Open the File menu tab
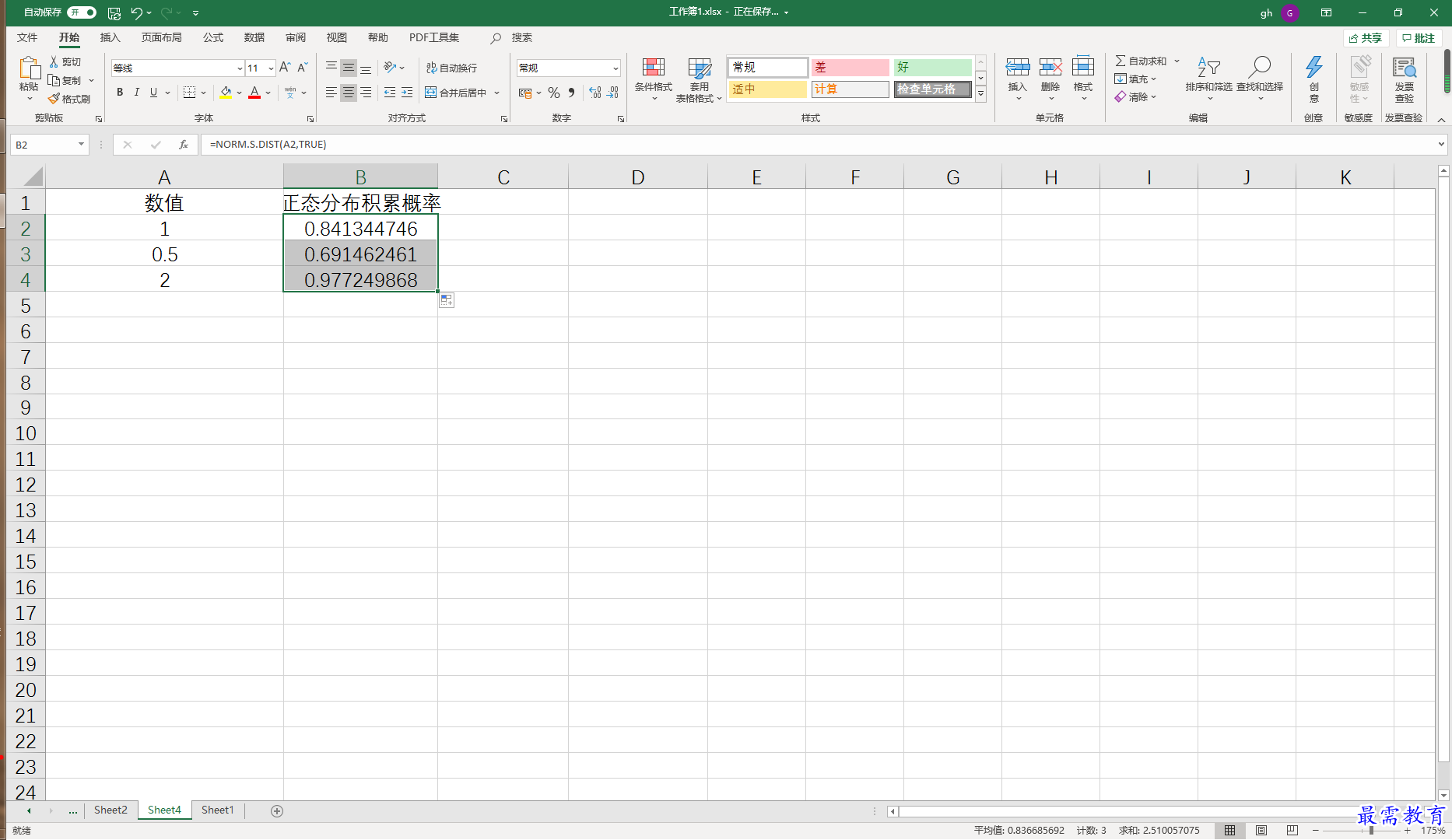Screen dimensions: 1452x840 click(27, 37)
